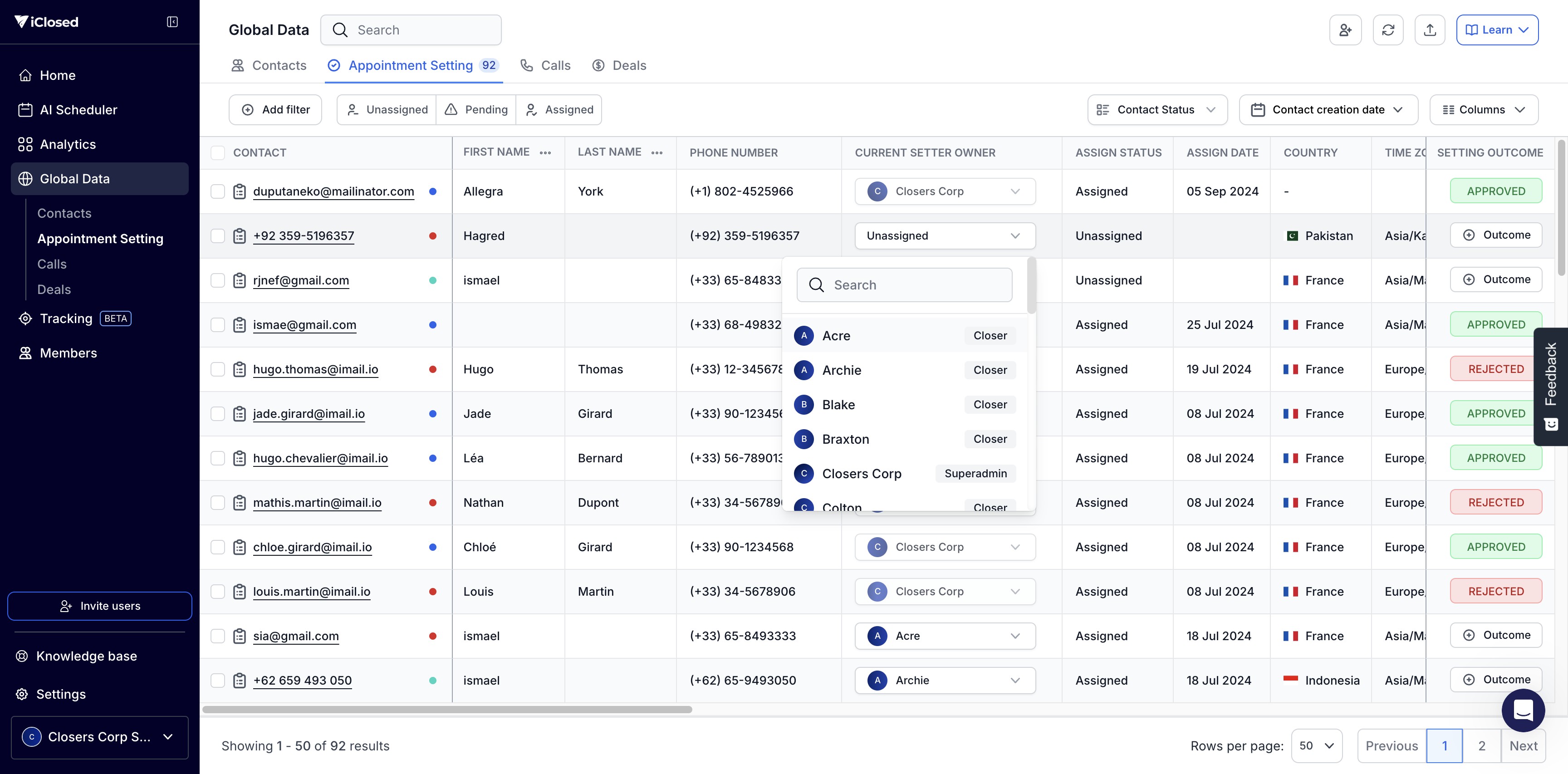Select Blake from the setter list
Viewport: 1568px width, 774px height.
(x=838, y=405)
